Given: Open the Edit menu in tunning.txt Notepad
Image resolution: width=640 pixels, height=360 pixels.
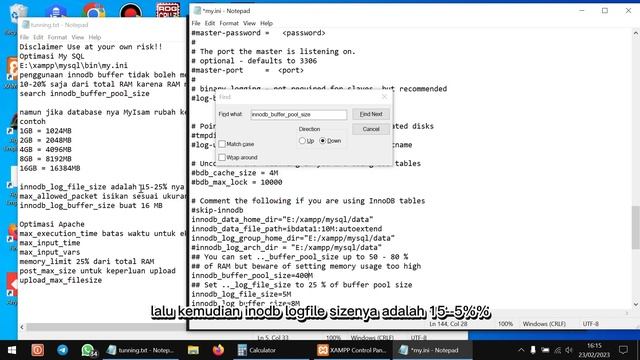Looking at the screenshot, I should 38,37.
